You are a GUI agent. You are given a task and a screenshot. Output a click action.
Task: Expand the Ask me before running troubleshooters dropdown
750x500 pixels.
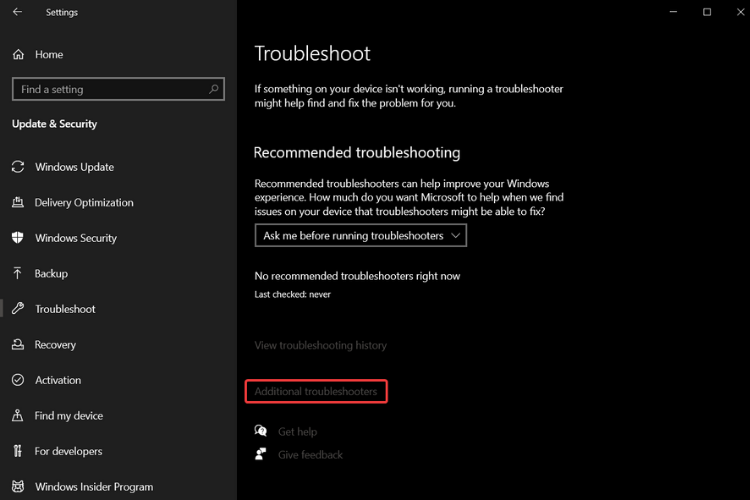click(x=361, y=235)
